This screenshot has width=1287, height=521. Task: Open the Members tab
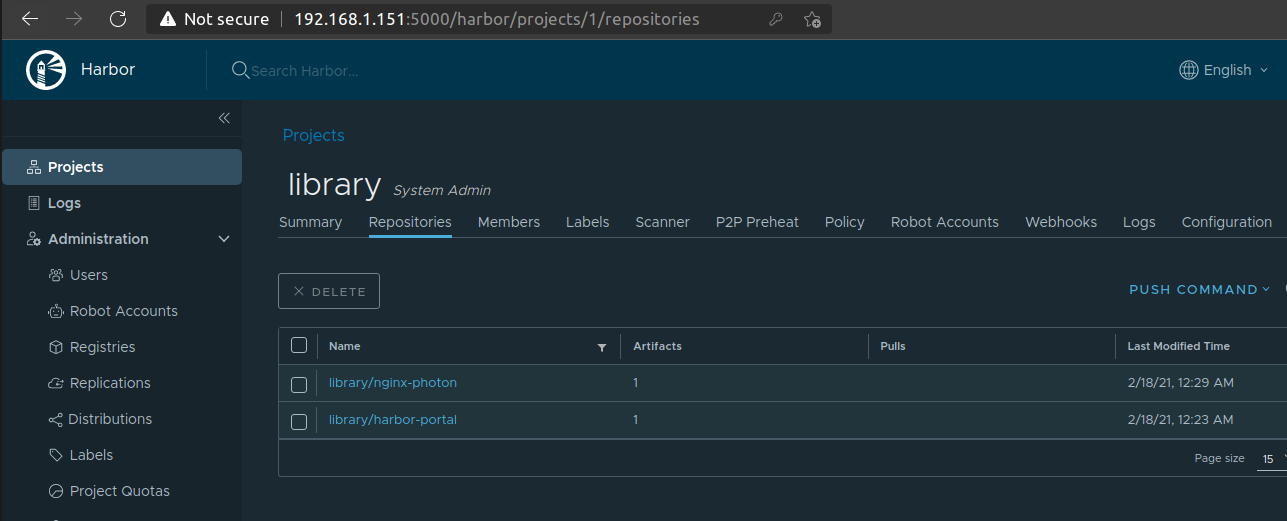[x=509, y=222]
